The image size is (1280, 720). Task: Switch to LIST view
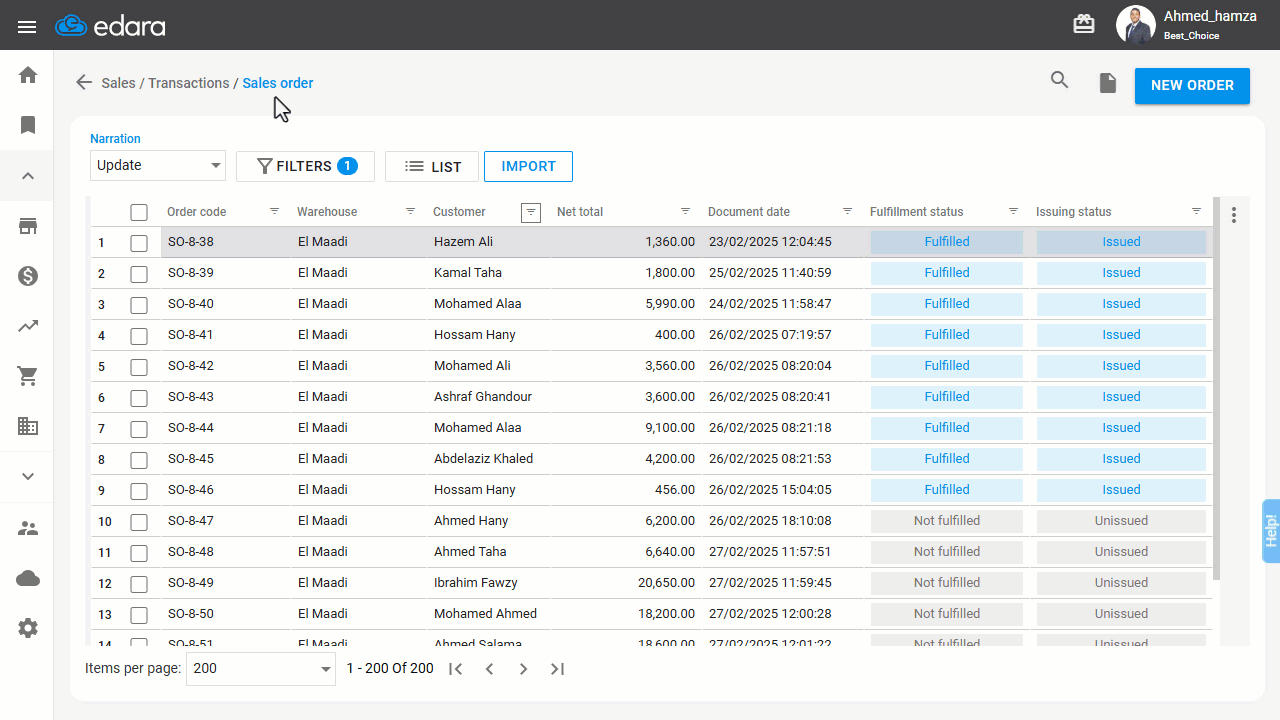coord(432,167)
